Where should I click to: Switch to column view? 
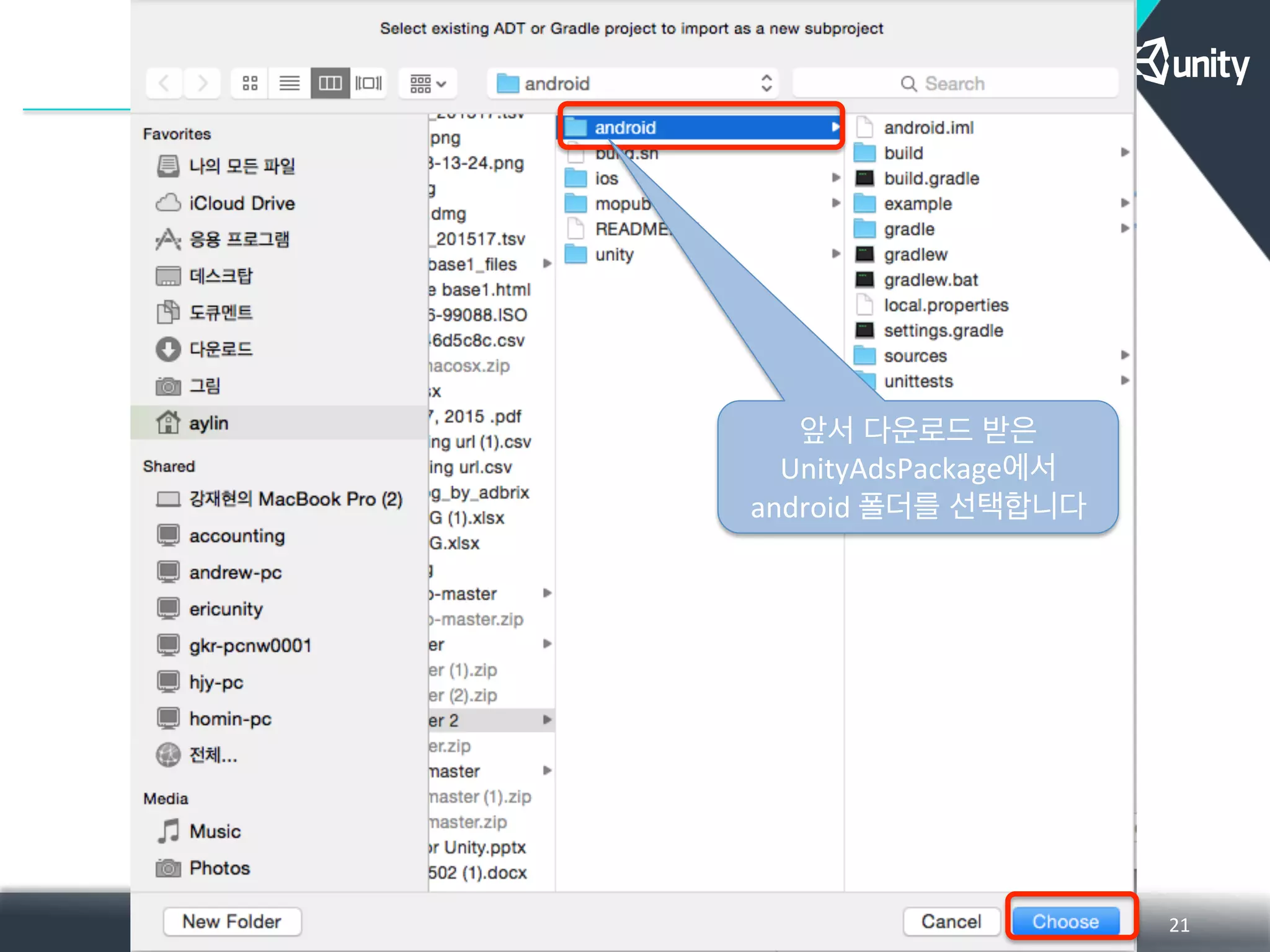pos(330,83)
